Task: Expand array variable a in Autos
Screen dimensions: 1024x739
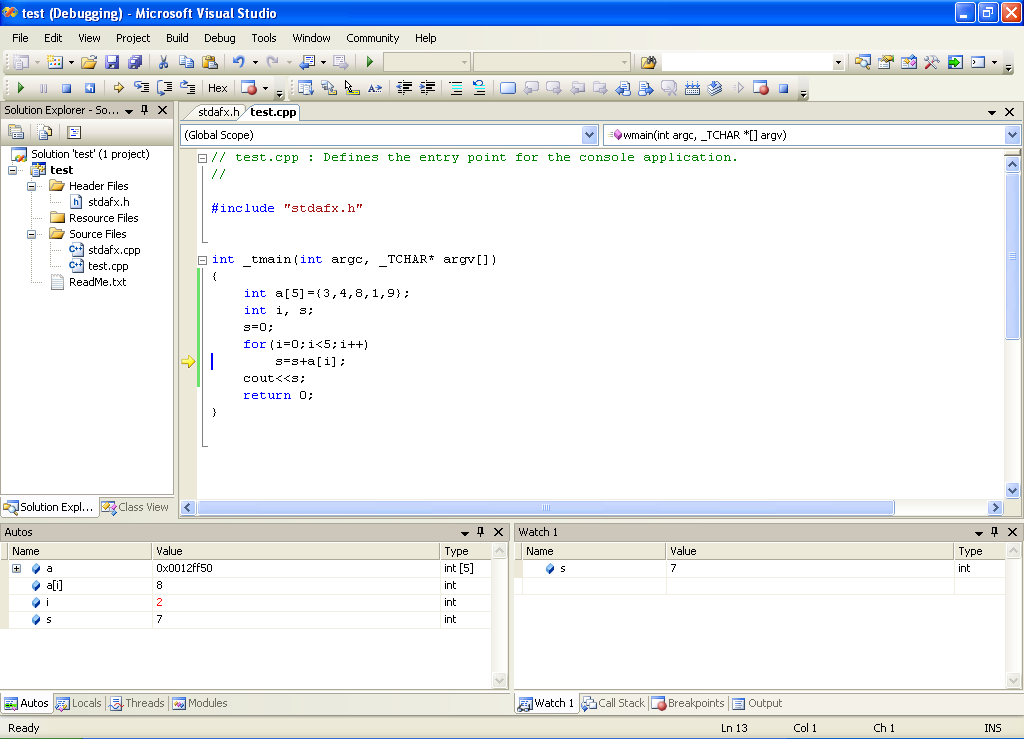Action: [x=16, y=569]
